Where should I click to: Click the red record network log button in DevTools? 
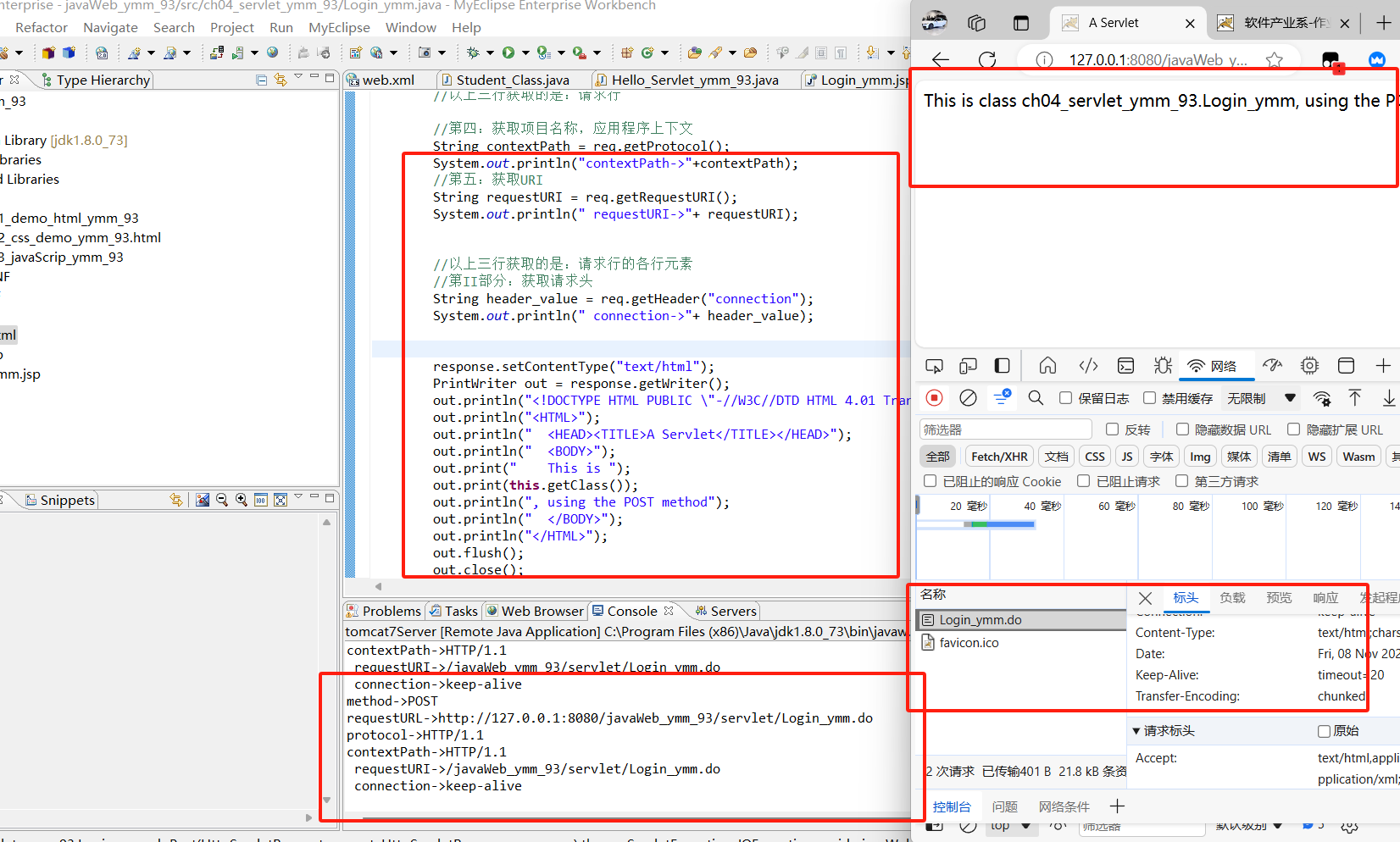point(935,398)
